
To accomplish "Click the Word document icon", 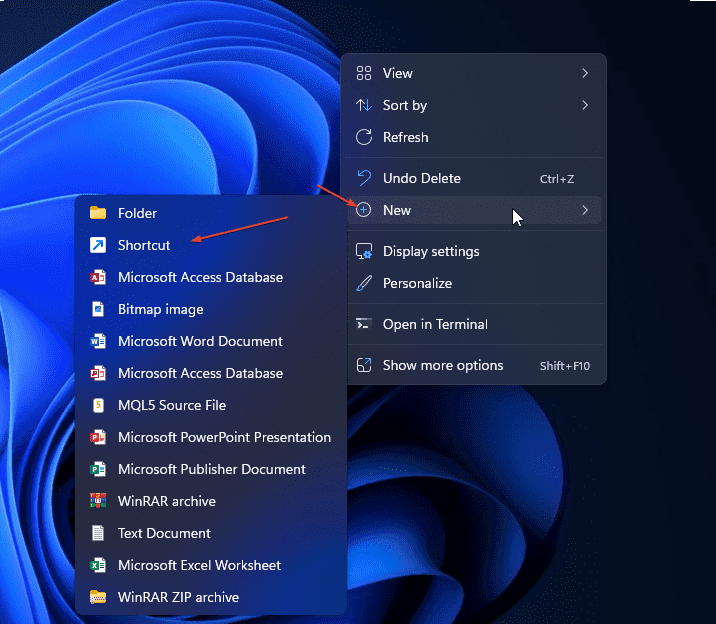I will [x=98, y=341].
